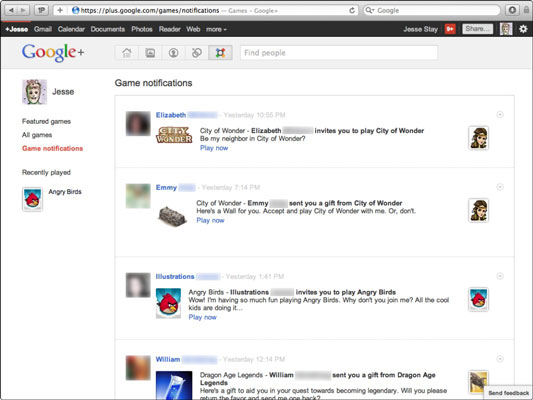The height and width of the screenshot is (400, 533).
Task: Open Documents from the top bar
Action: pos(108,29)
